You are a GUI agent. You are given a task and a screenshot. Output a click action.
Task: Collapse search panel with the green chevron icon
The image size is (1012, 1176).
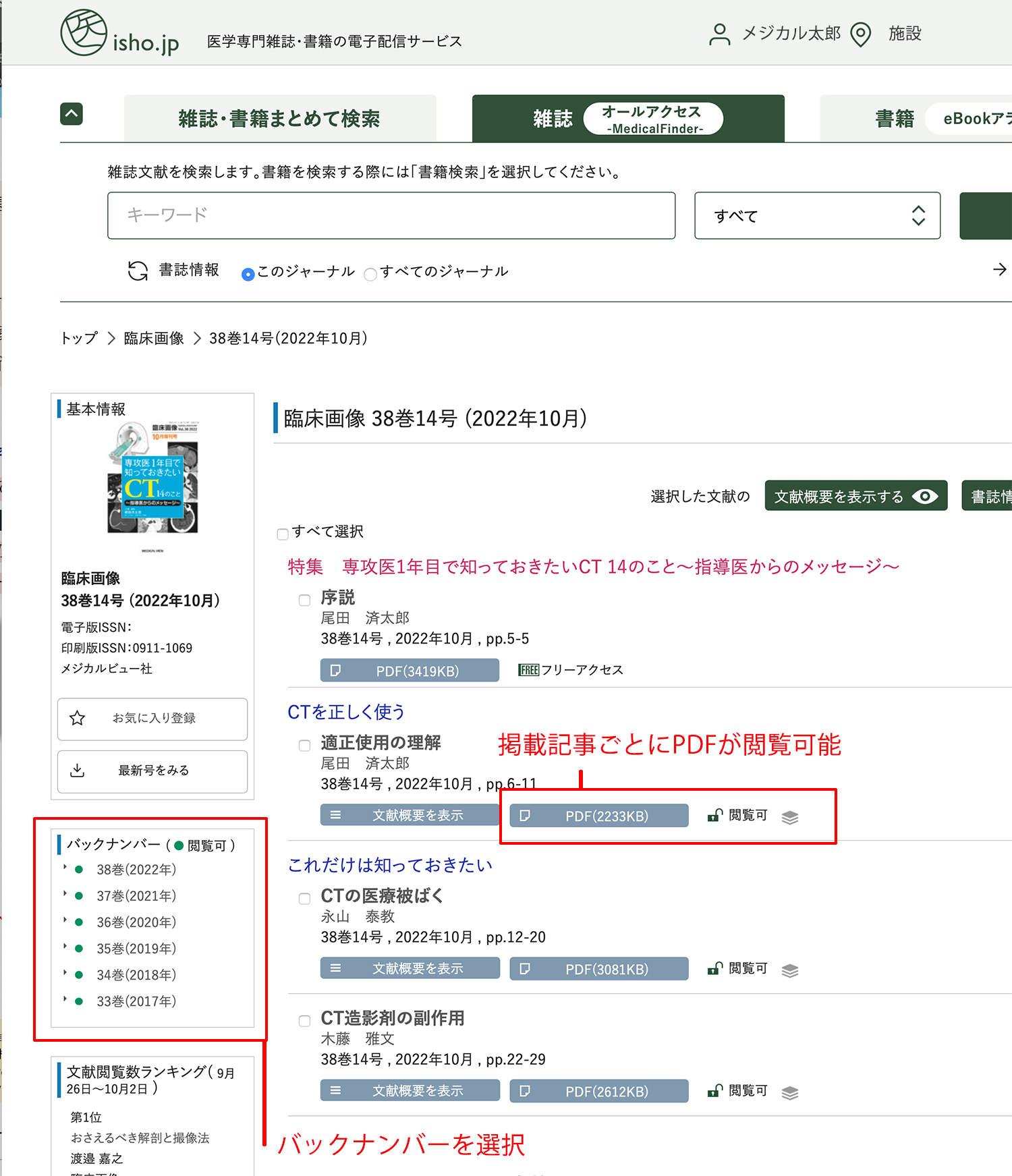(x=72, y=114)
